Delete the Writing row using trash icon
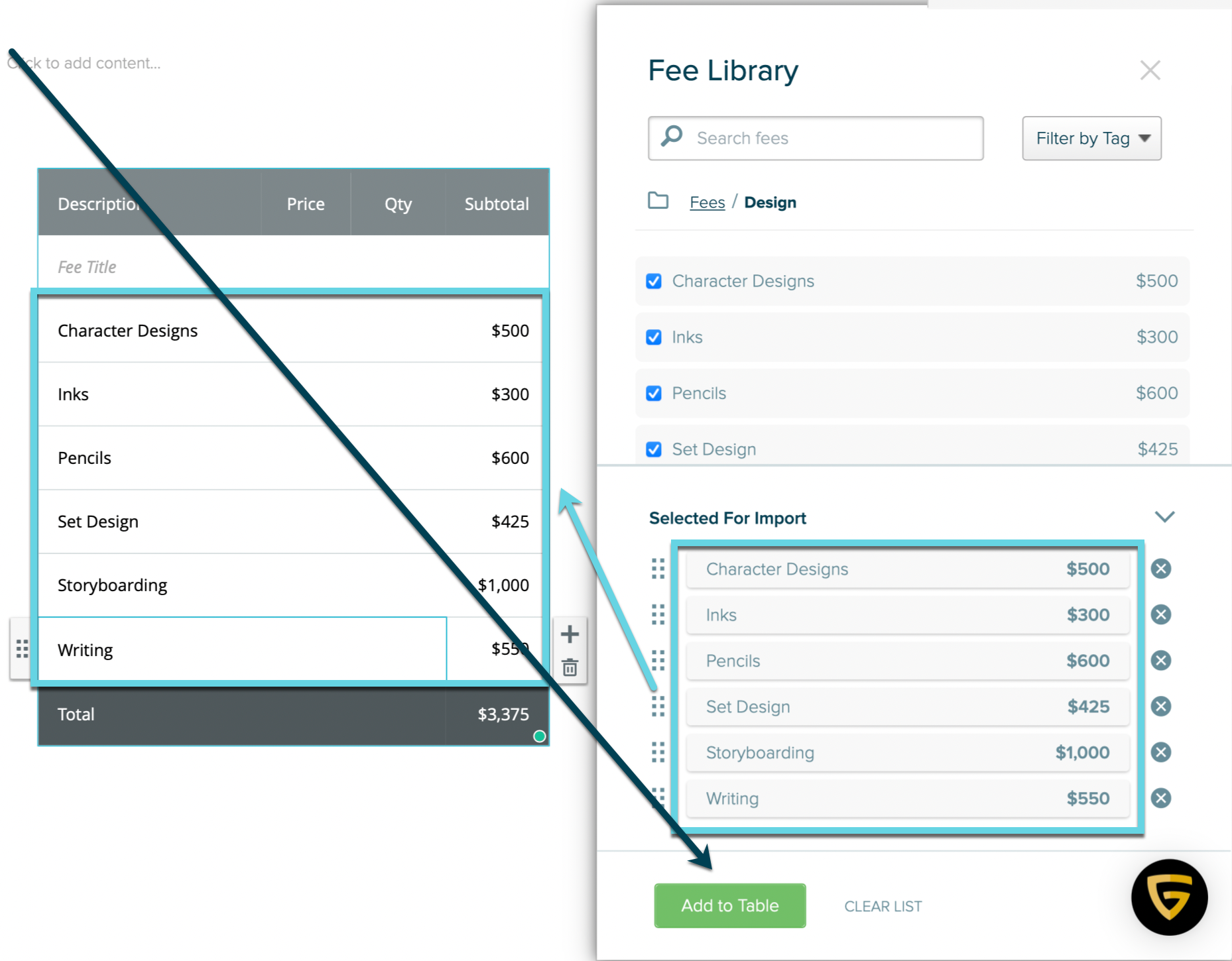1232x961 pixels. (570, 667)
